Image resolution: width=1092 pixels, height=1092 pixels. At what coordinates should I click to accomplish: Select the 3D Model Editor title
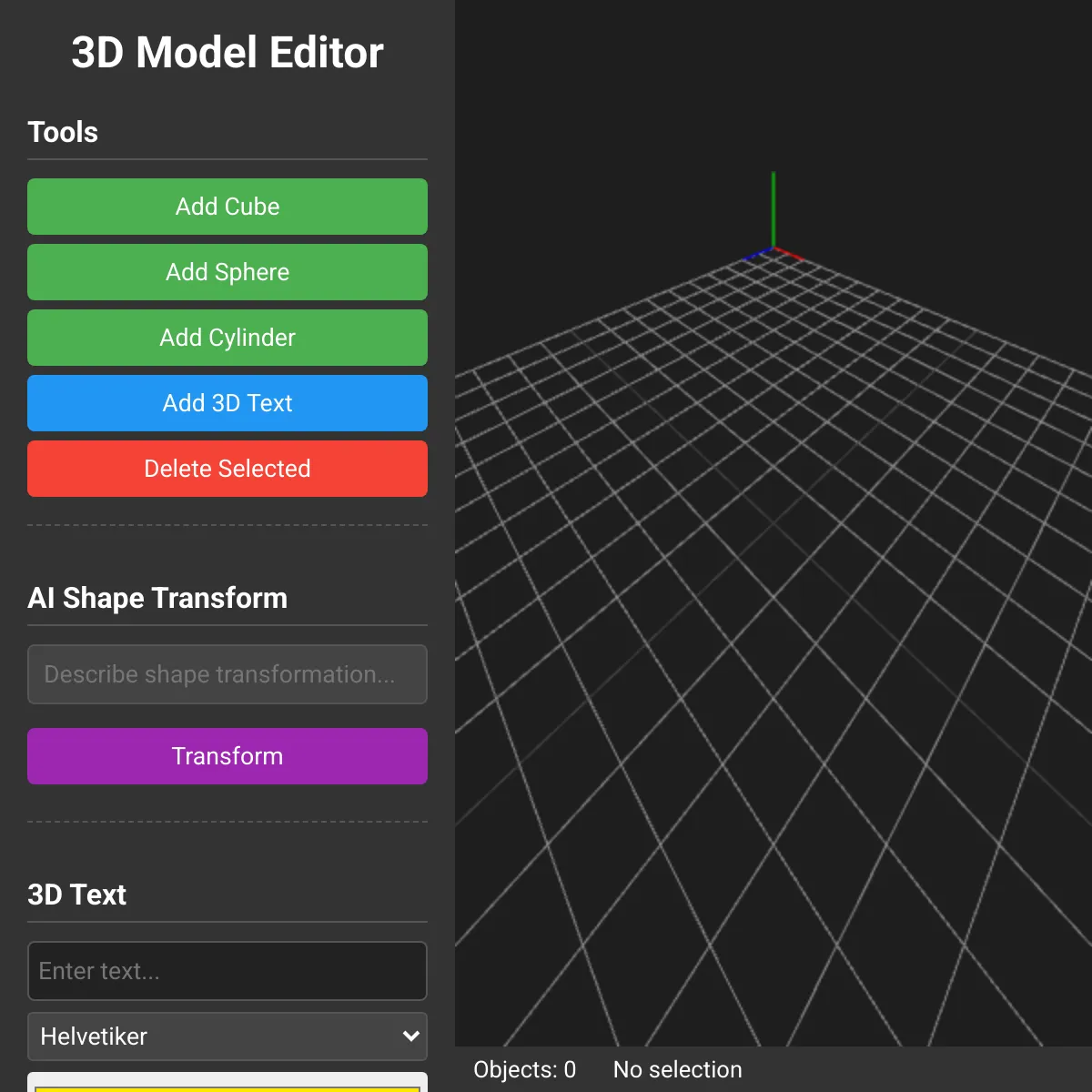coord(227,53)
